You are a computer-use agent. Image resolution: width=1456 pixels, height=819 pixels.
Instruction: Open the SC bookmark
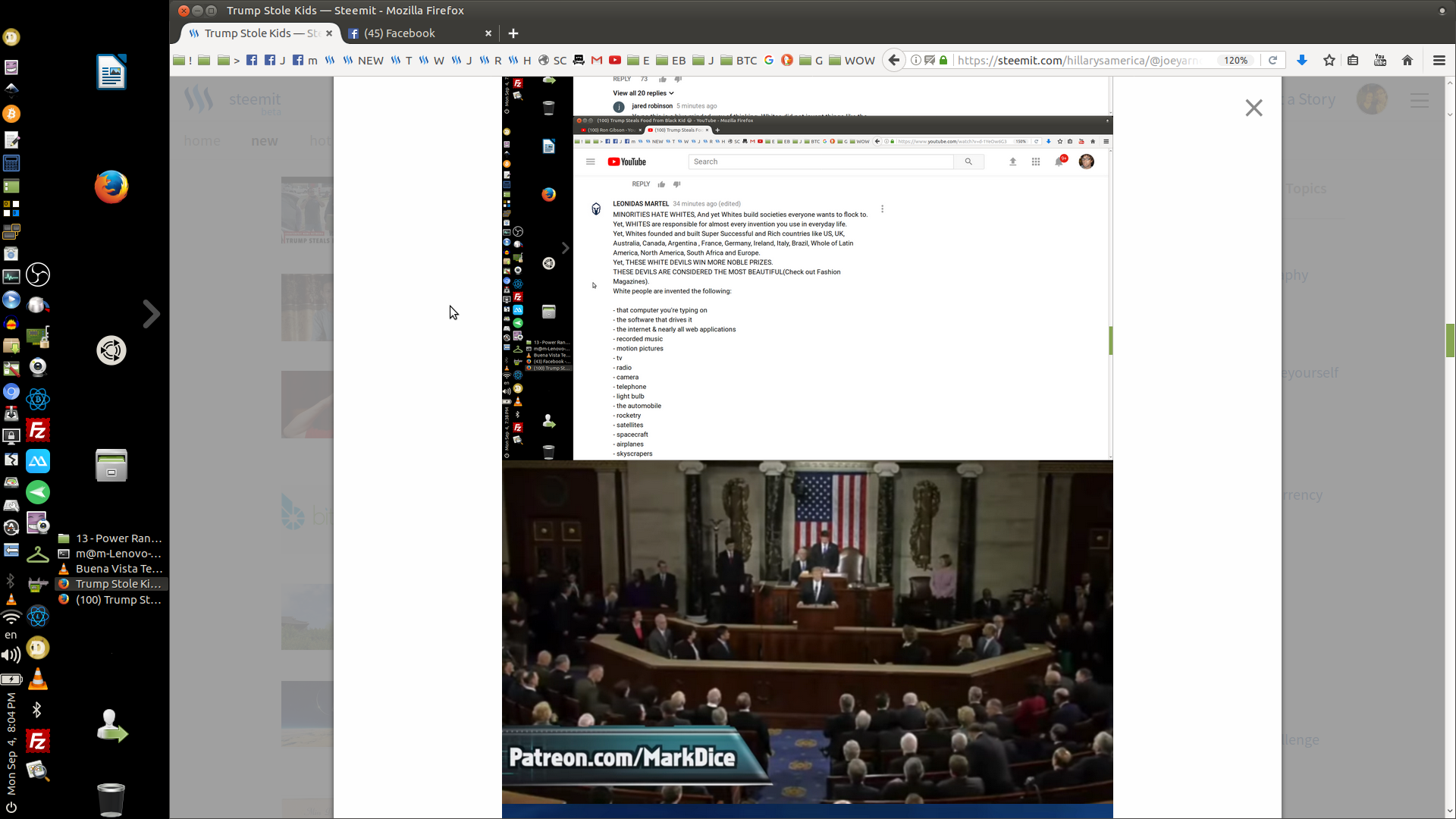pyautogui.click(x=552, y=60)
